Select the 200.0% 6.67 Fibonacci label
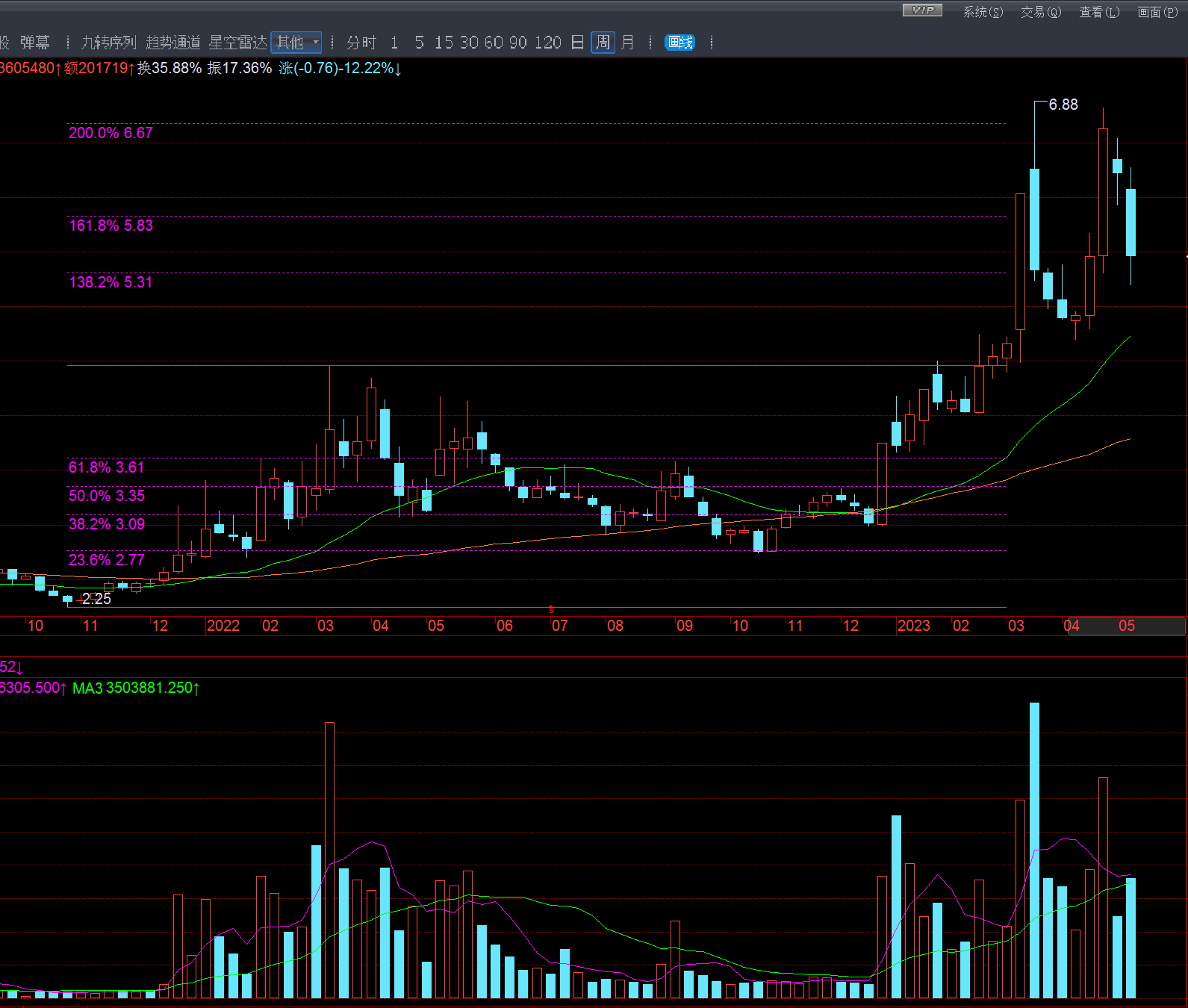 point(111,133)
